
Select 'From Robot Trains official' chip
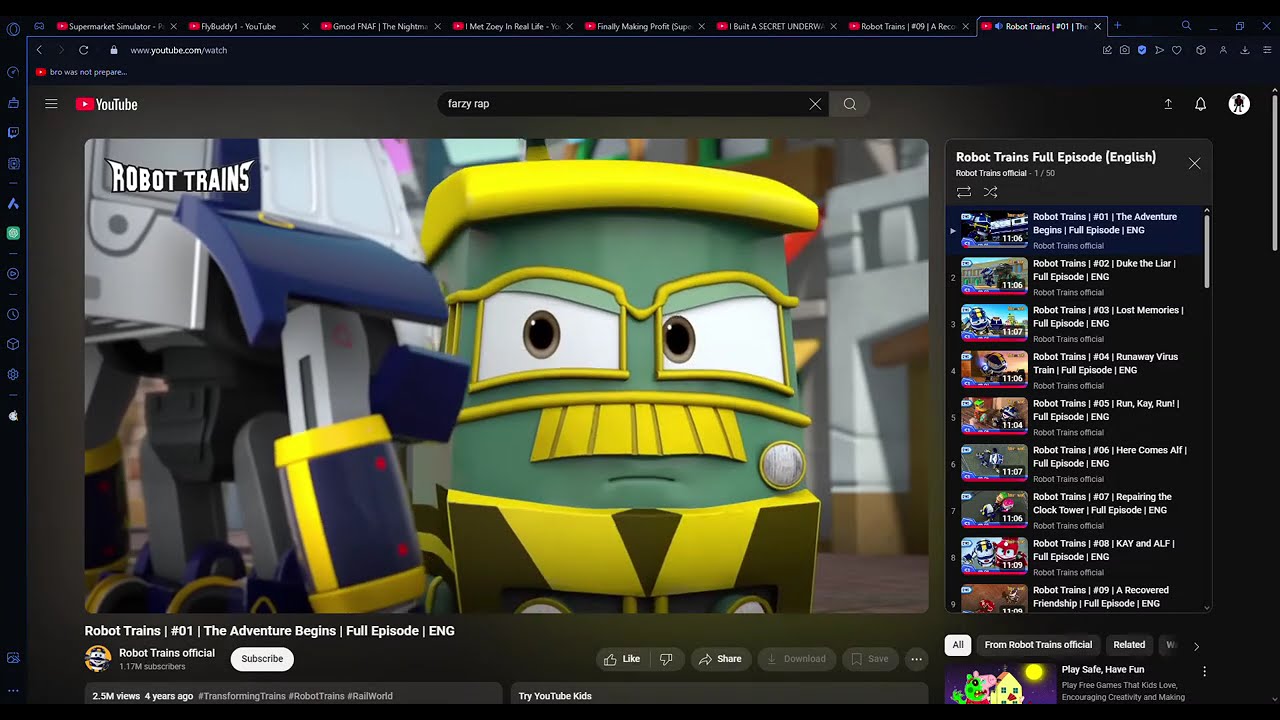[x=1038, y=645]
